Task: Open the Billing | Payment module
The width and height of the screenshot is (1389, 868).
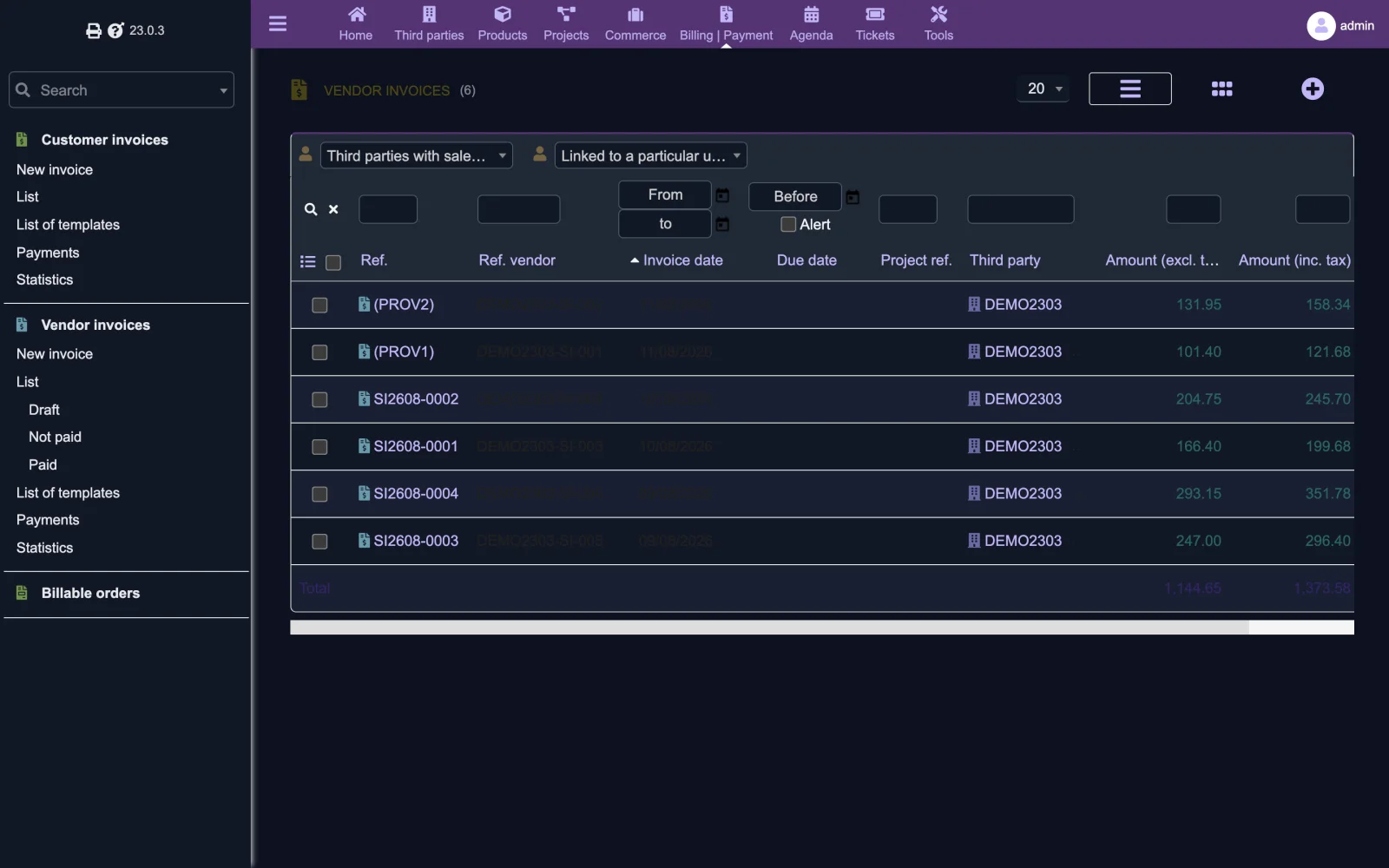Action: (726, 24)
